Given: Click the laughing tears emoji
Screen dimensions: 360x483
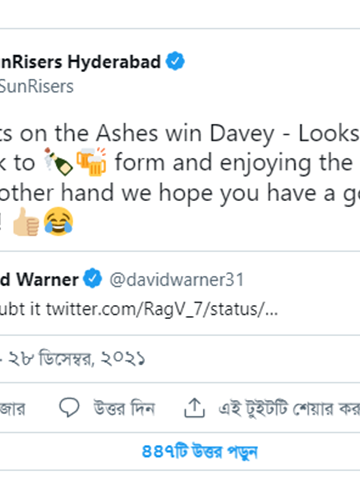Looking at the screenshot, I should [x=58, y=221].
